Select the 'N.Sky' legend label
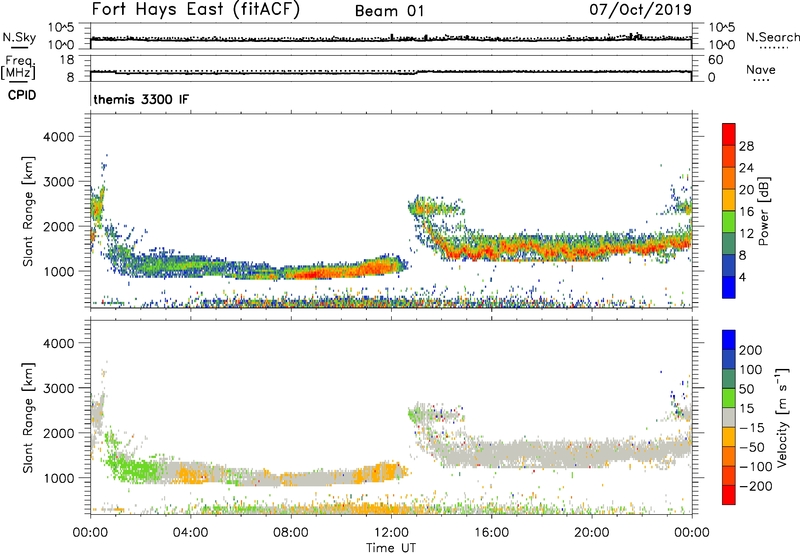800x554 pixels. 19,37
